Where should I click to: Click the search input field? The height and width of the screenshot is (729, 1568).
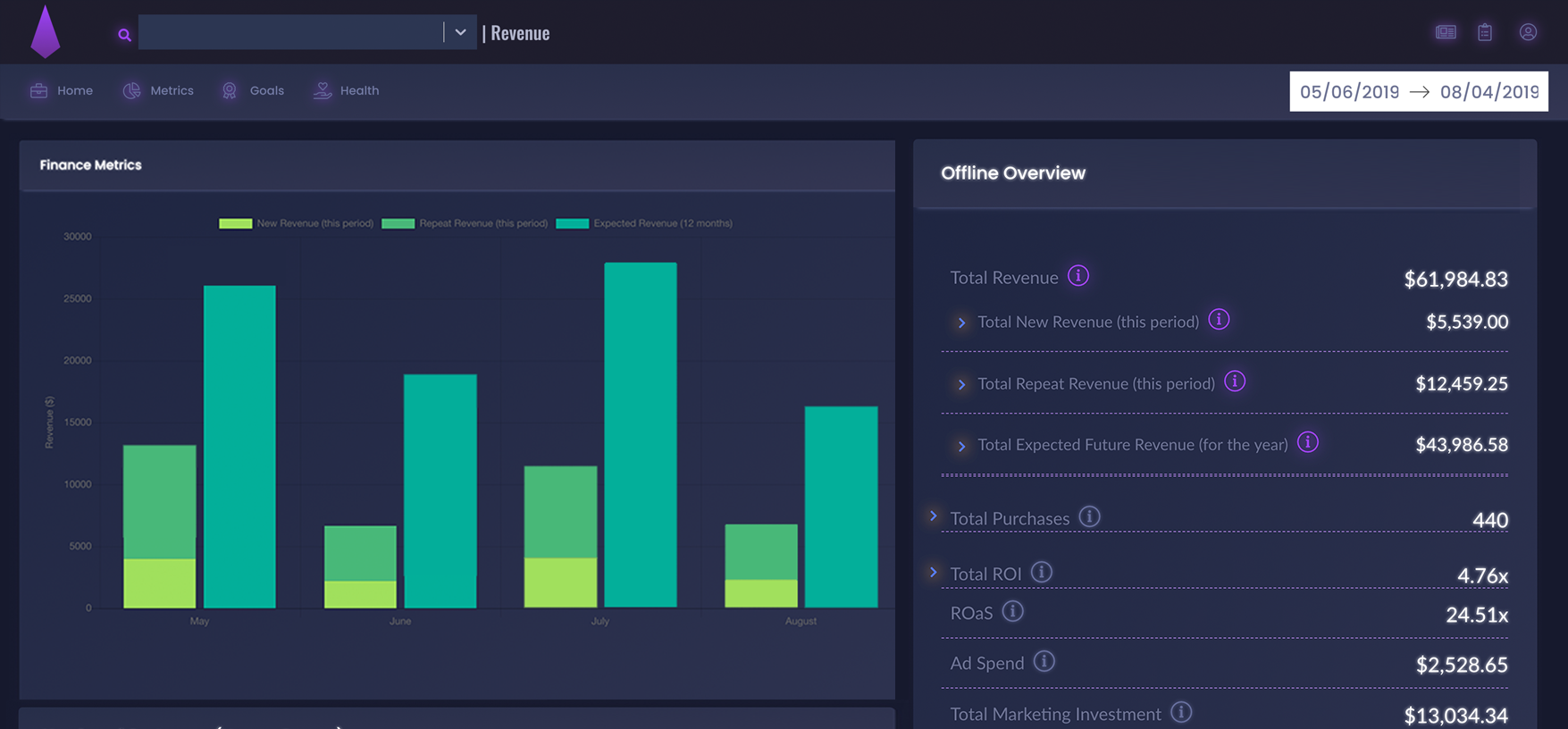click(290, 32)
